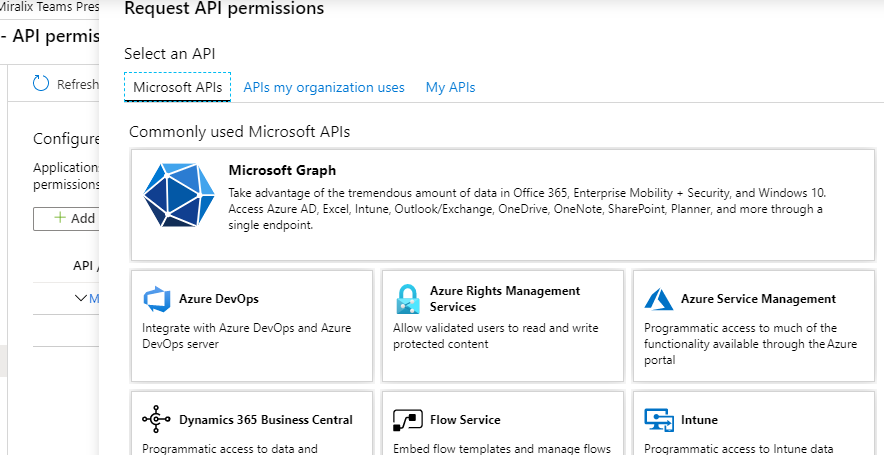
Task: Choose Azure Rights Management Services title
Action: point(505,299)
